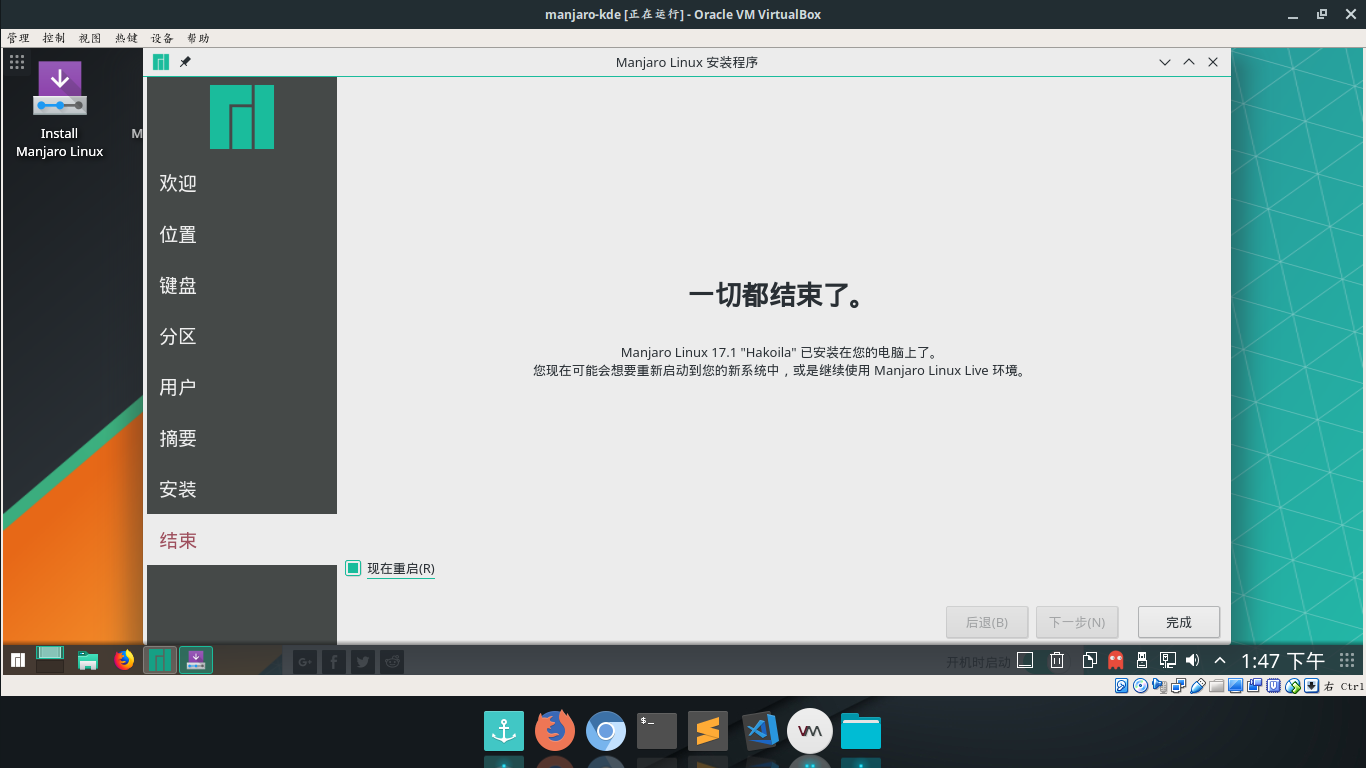Click the Facebook social icon

tap(334, 661)
